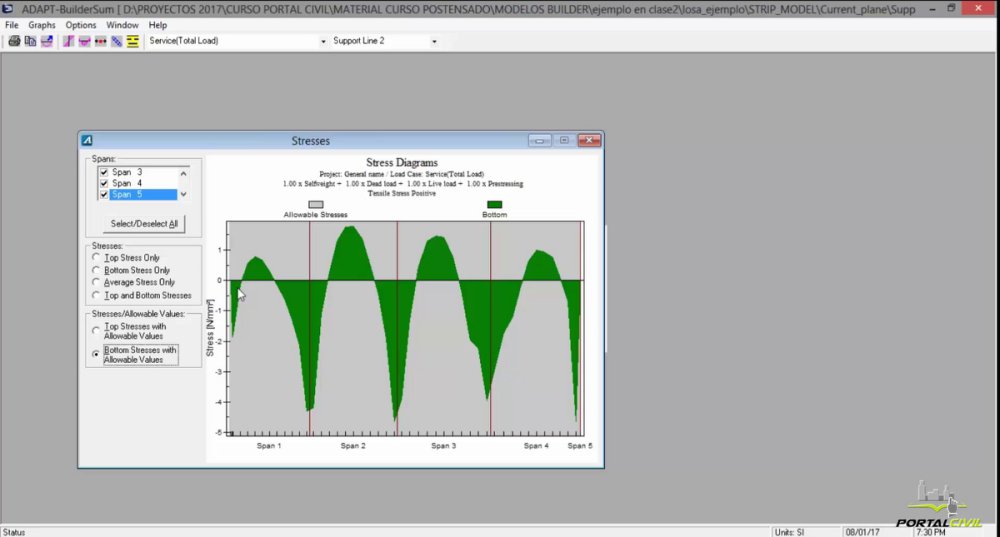
Task: Click the Span 3 axis label on chart
Action: click(x=444, y=446)
